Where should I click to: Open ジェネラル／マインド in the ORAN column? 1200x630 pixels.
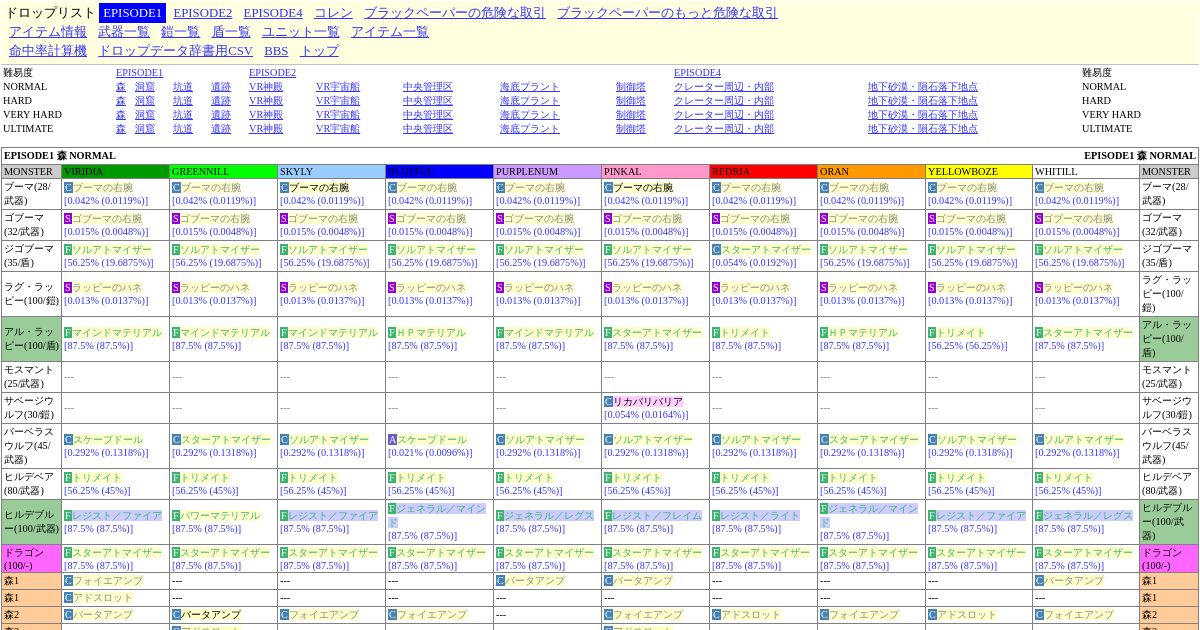(868, 515)
